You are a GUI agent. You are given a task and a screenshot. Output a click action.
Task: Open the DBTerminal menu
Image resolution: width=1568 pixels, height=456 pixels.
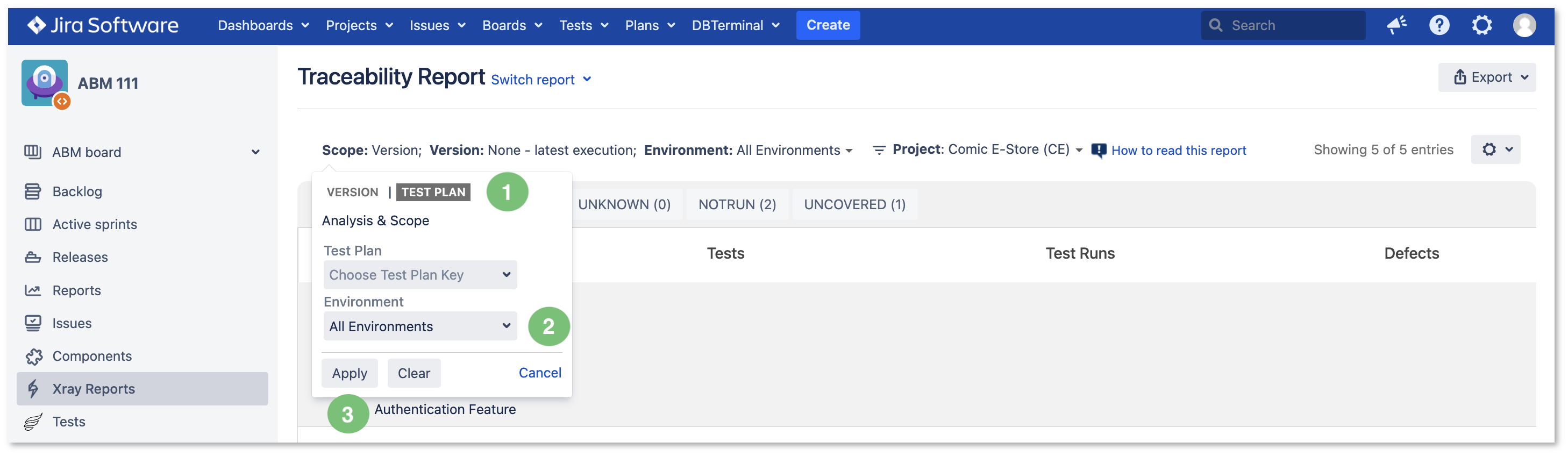click(x=735, y=25)
